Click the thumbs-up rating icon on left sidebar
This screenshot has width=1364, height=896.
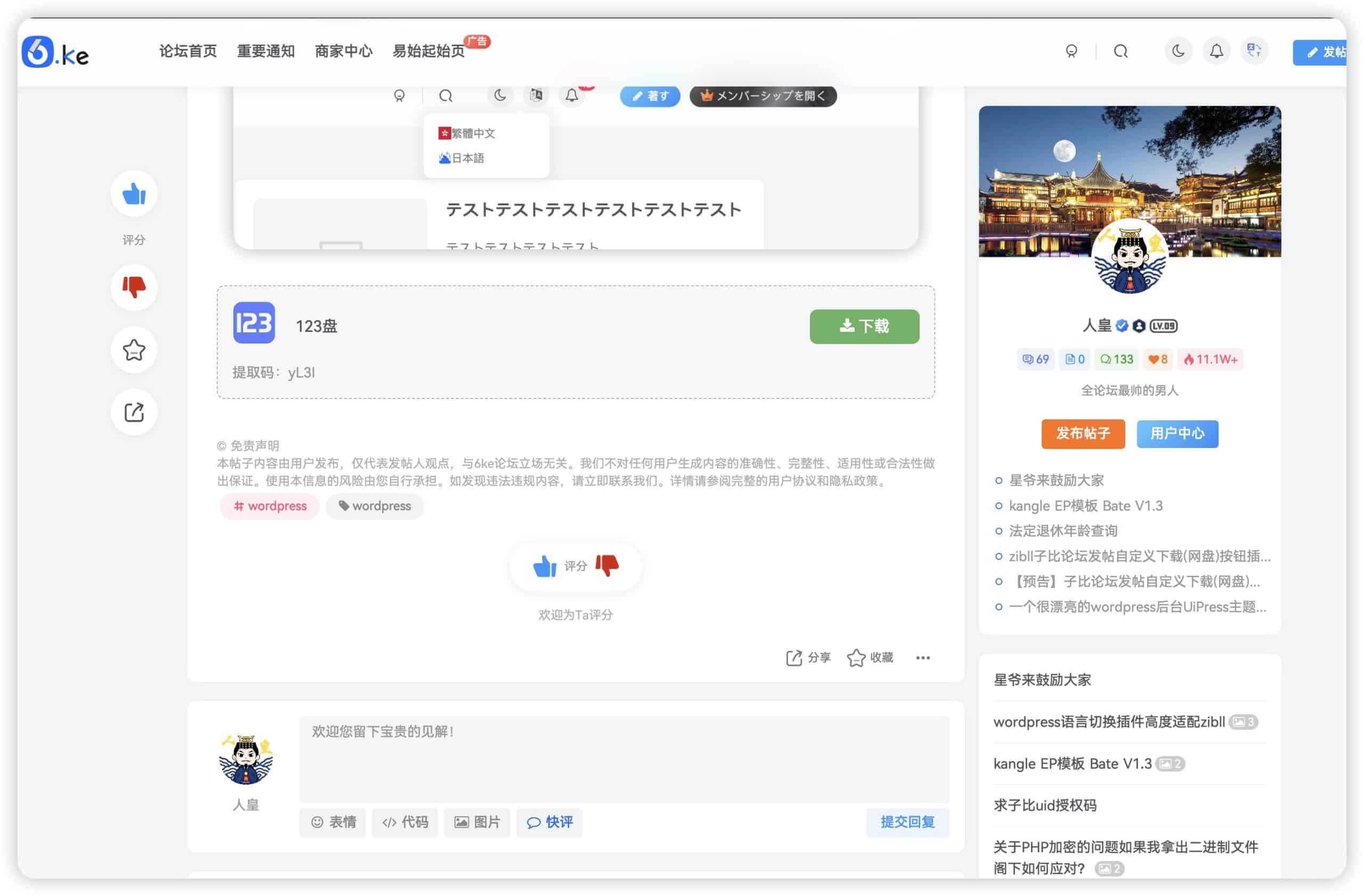pyautogui.click(x=133, y=194)
